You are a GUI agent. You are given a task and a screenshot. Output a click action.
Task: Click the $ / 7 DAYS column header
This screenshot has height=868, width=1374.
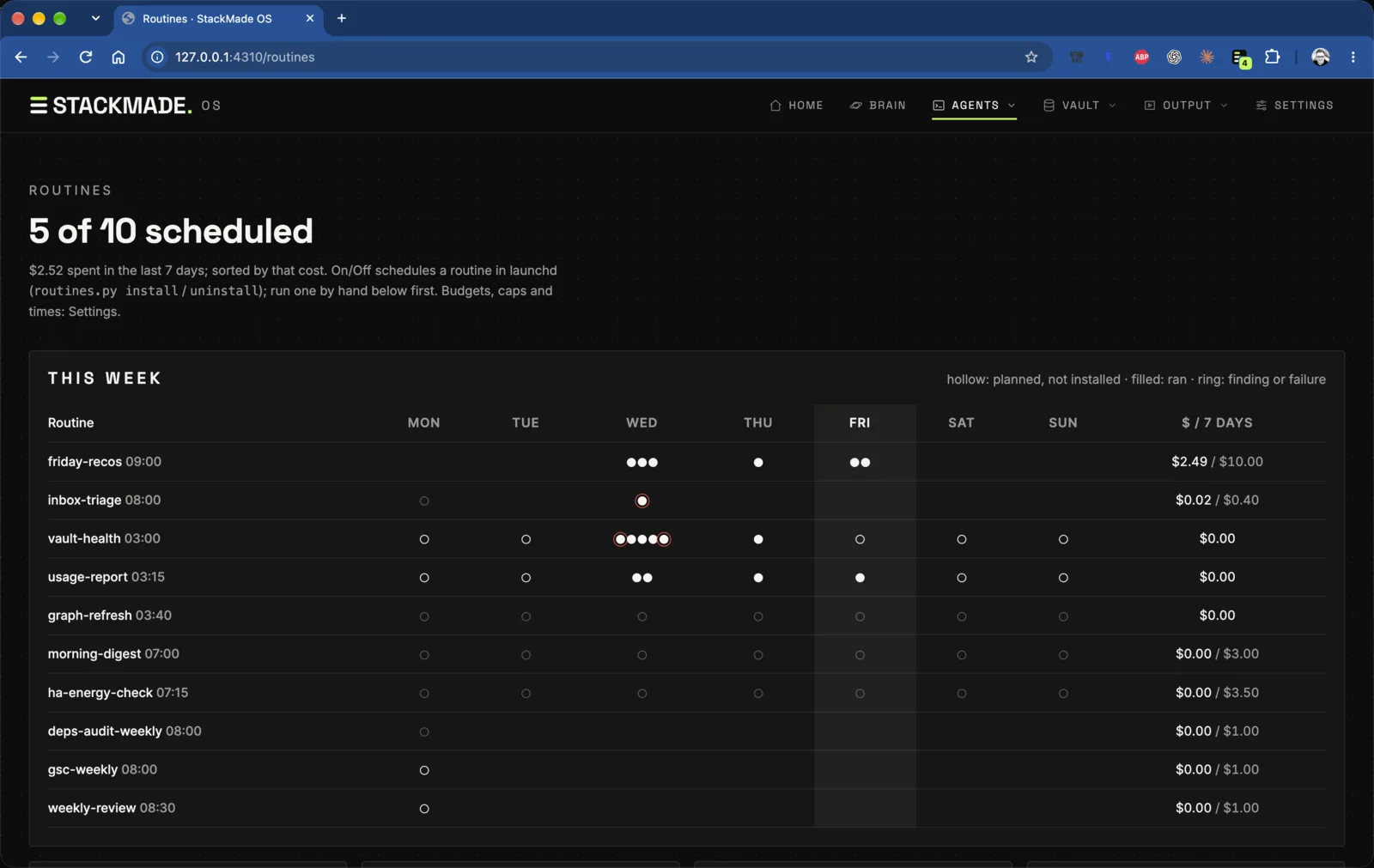coord(1217,422)
